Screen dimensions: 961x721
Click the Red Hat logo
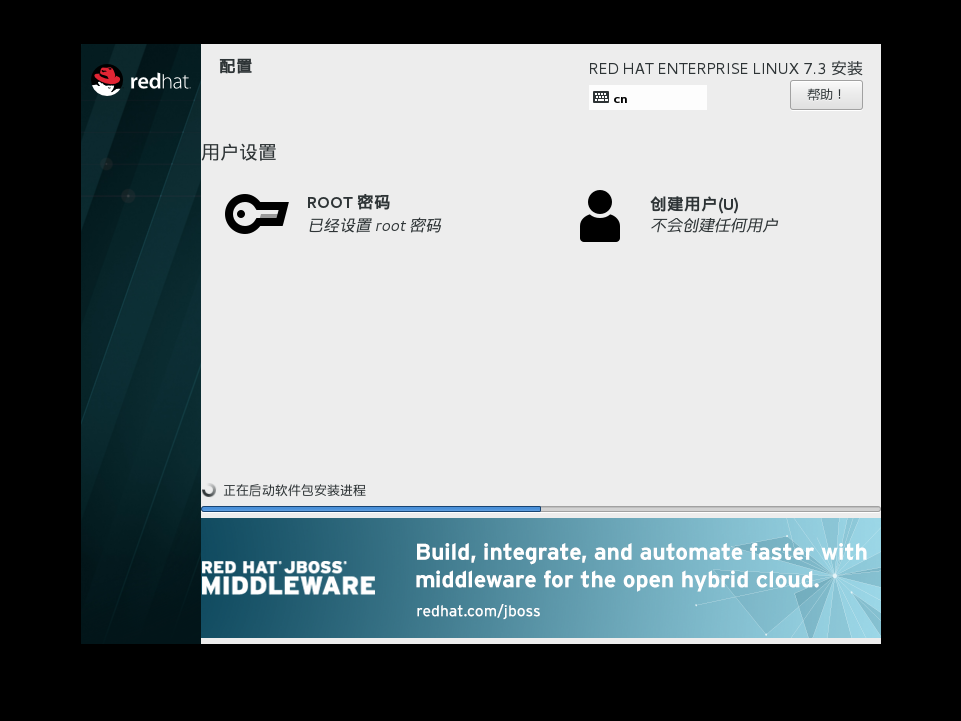pos(141,81)
